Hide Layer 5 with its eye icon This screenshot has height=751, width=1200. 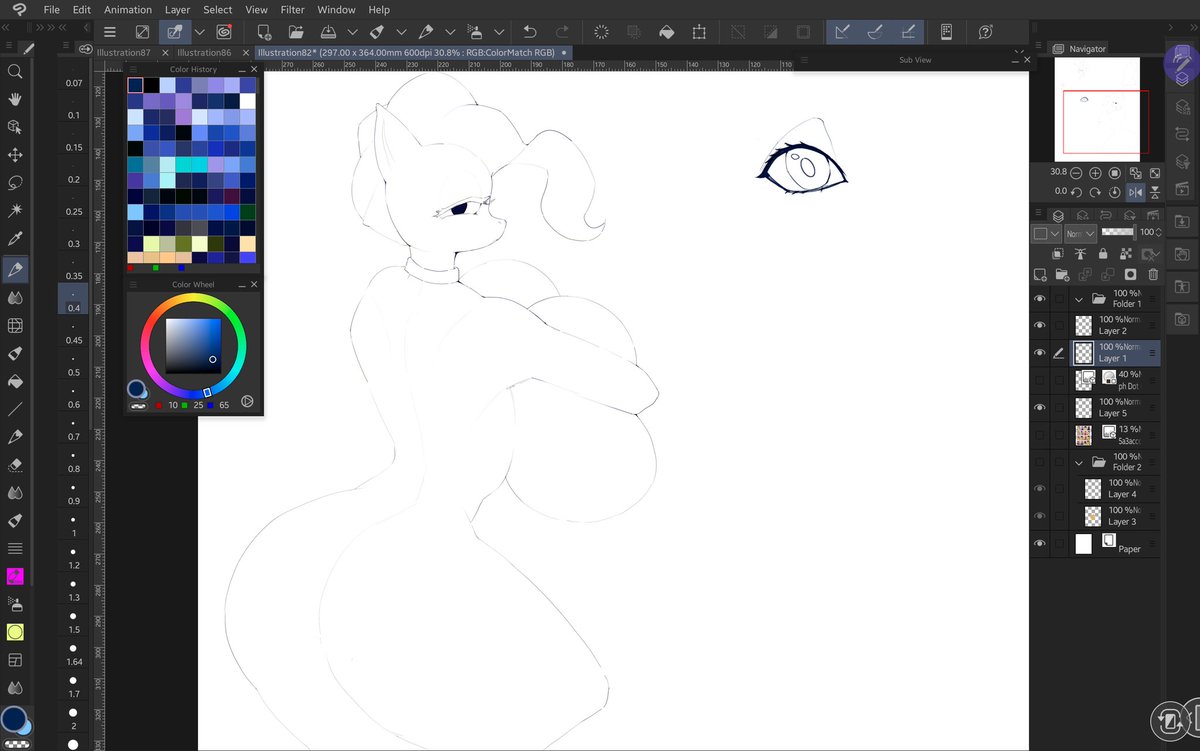click(x=1040, y=407)
